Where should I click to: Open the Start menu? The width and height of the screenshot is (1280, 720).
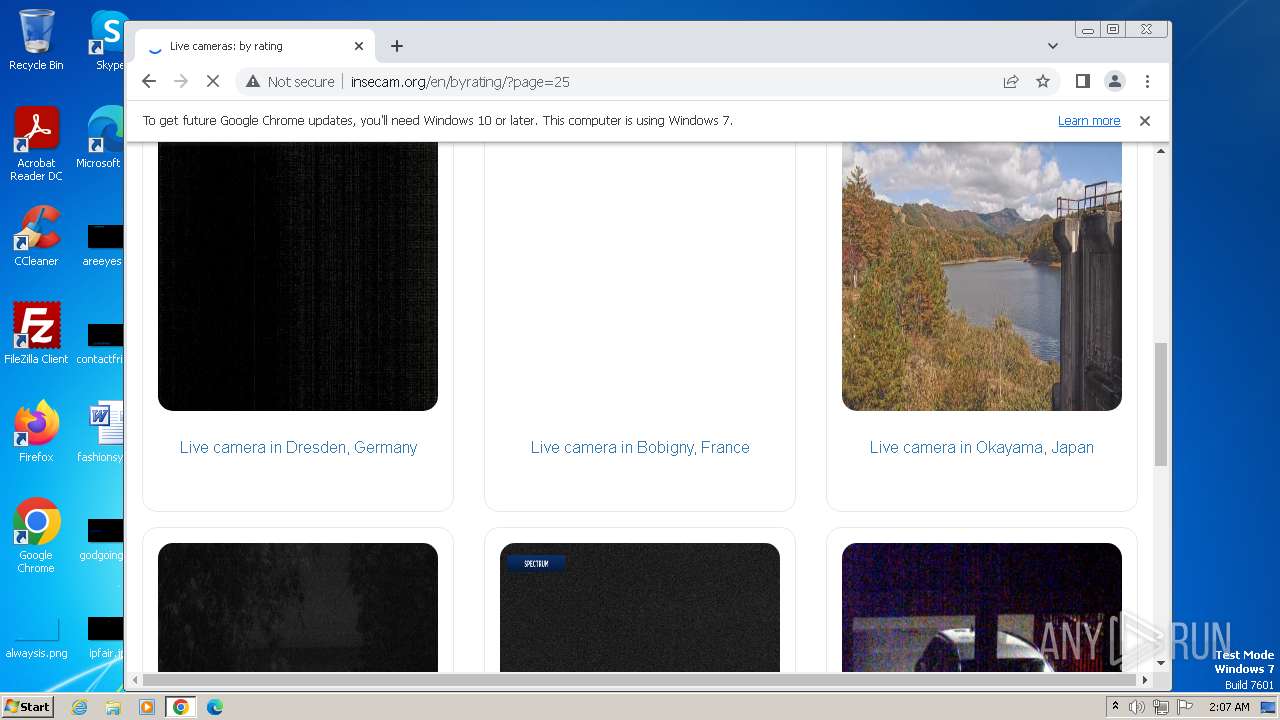point(27,707)
